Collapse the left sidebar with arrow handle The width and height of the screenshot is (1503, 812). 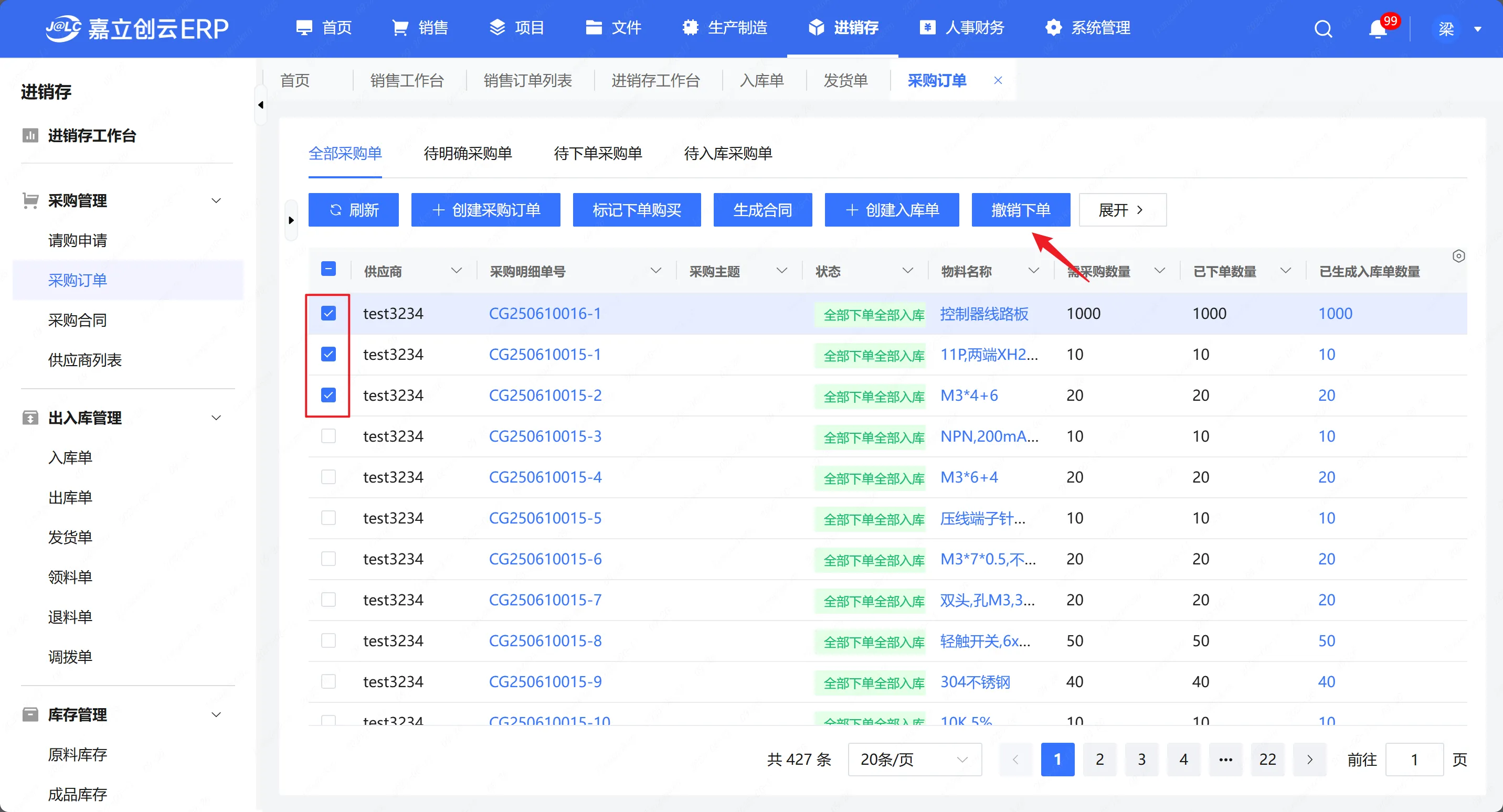(x=261, y=105)
